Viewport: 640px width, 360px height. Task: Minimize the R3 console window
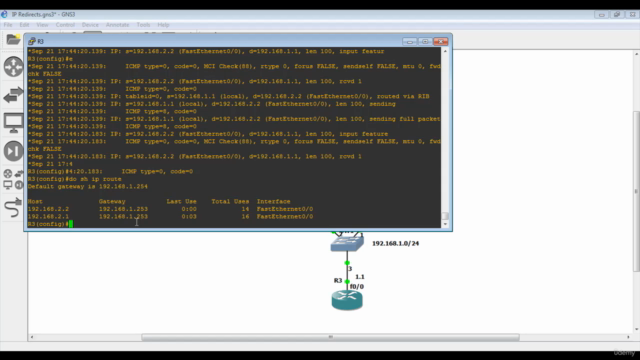(409, 42)
